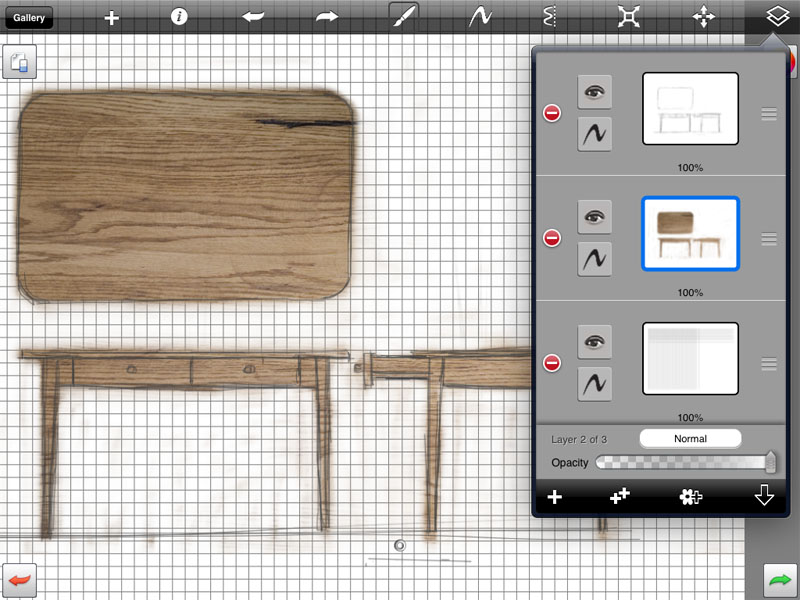The height and width of the screenshot is (600, 800).
Task: Click the red undo arrow at bottom left
Action: pos(21,579)
